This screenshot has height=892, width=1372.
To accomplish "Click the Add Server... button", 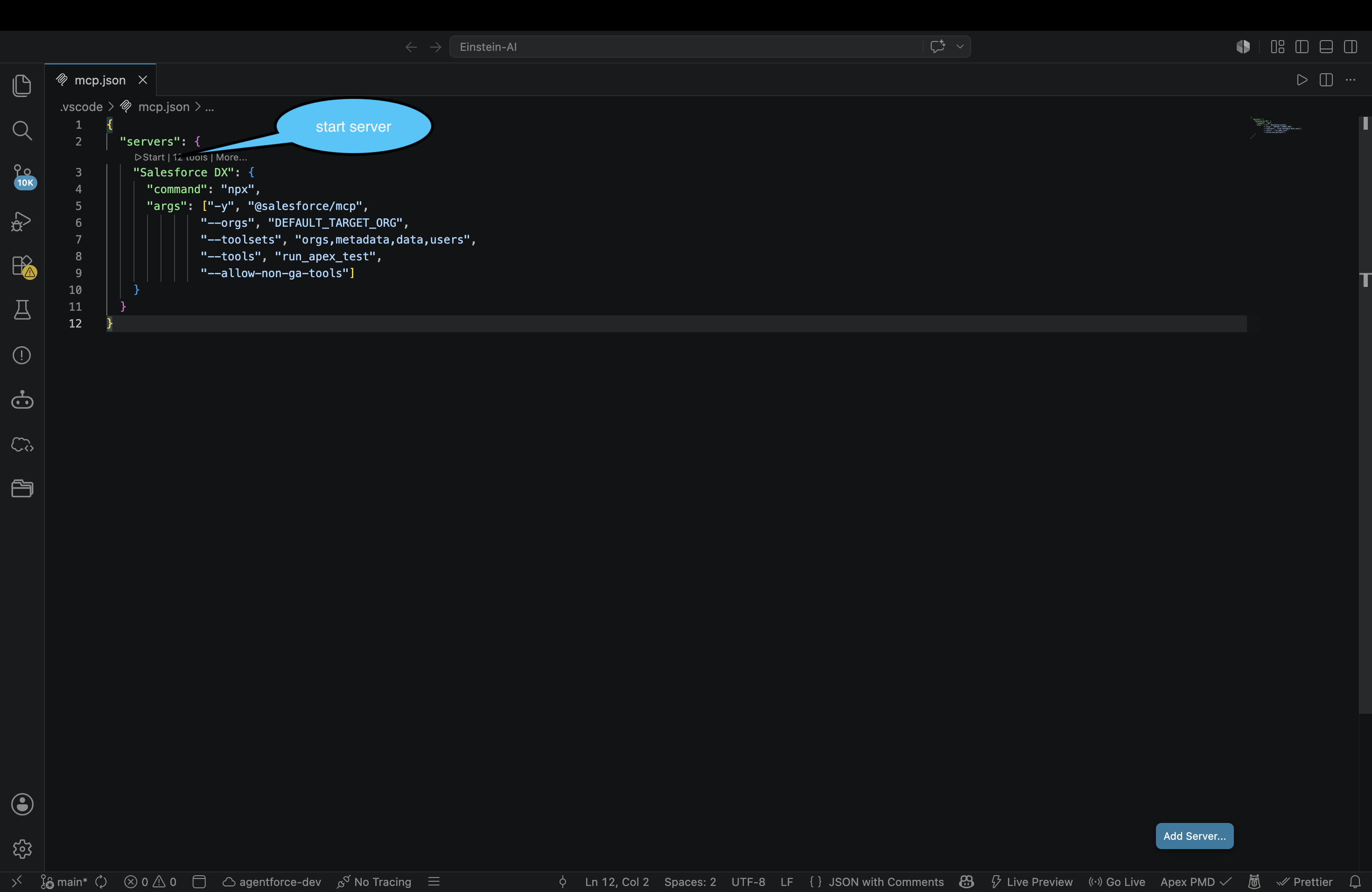I will 1195,836.
